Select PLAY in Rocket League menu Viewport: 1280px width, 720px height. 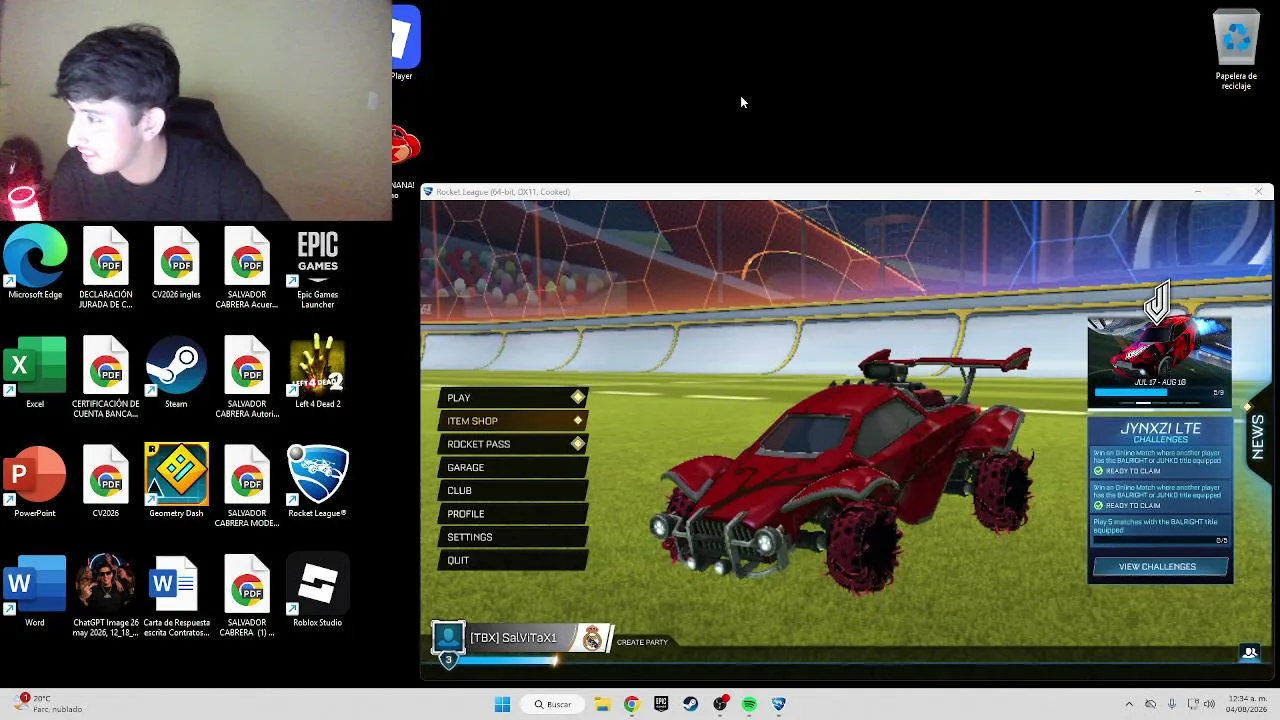[513, 398]
